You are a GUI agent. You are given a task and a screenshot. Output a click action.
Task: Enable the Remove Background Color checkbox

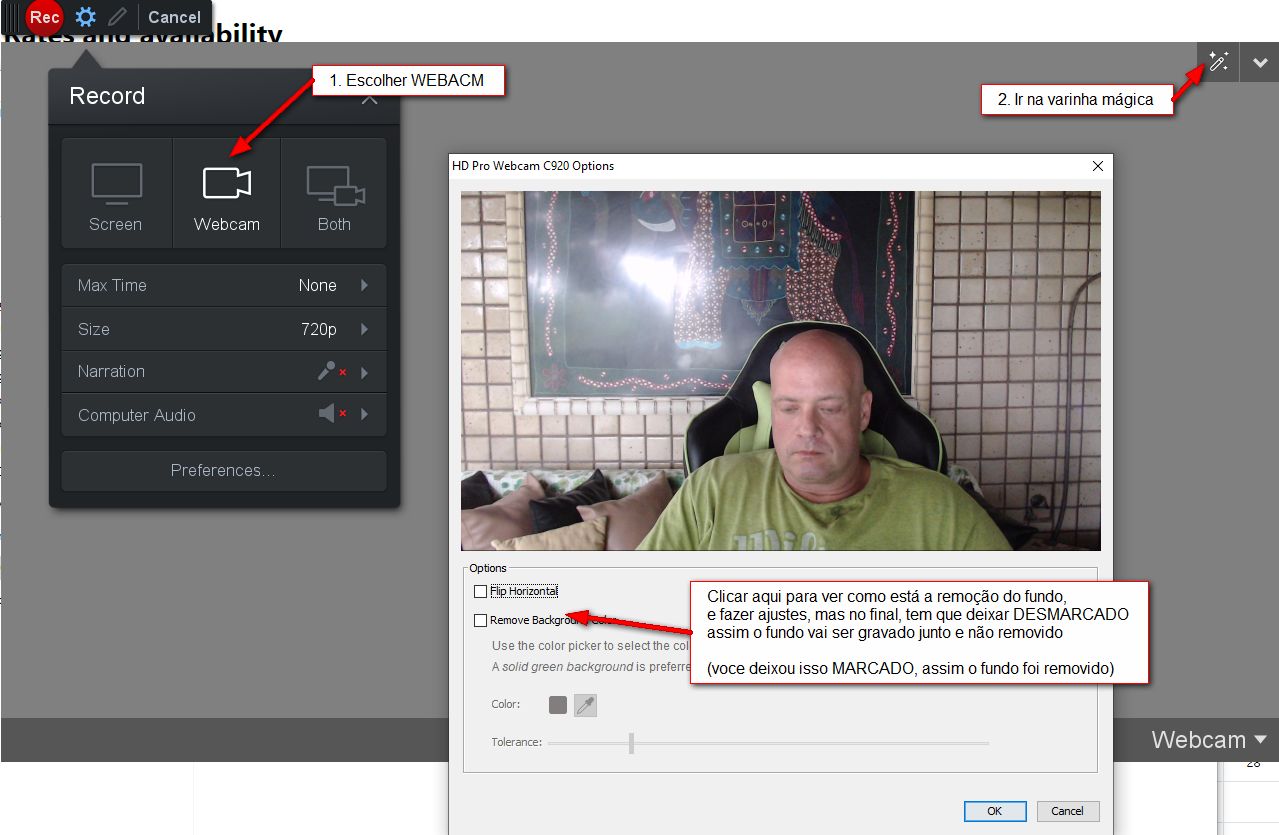point(481,620)
